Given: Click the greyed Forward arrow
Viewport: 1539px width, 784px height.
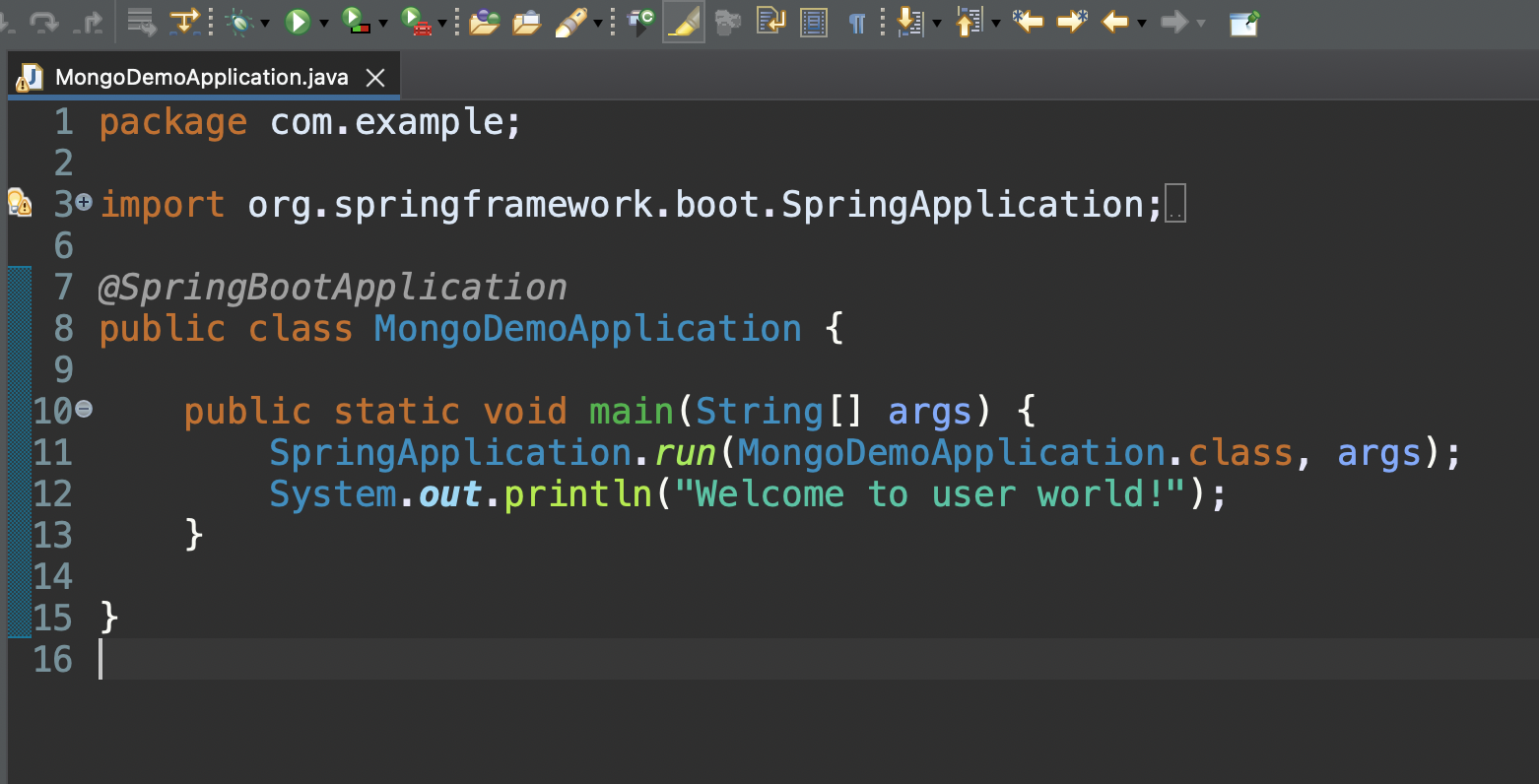Looking at the screenshot, I should [1174, 22].
